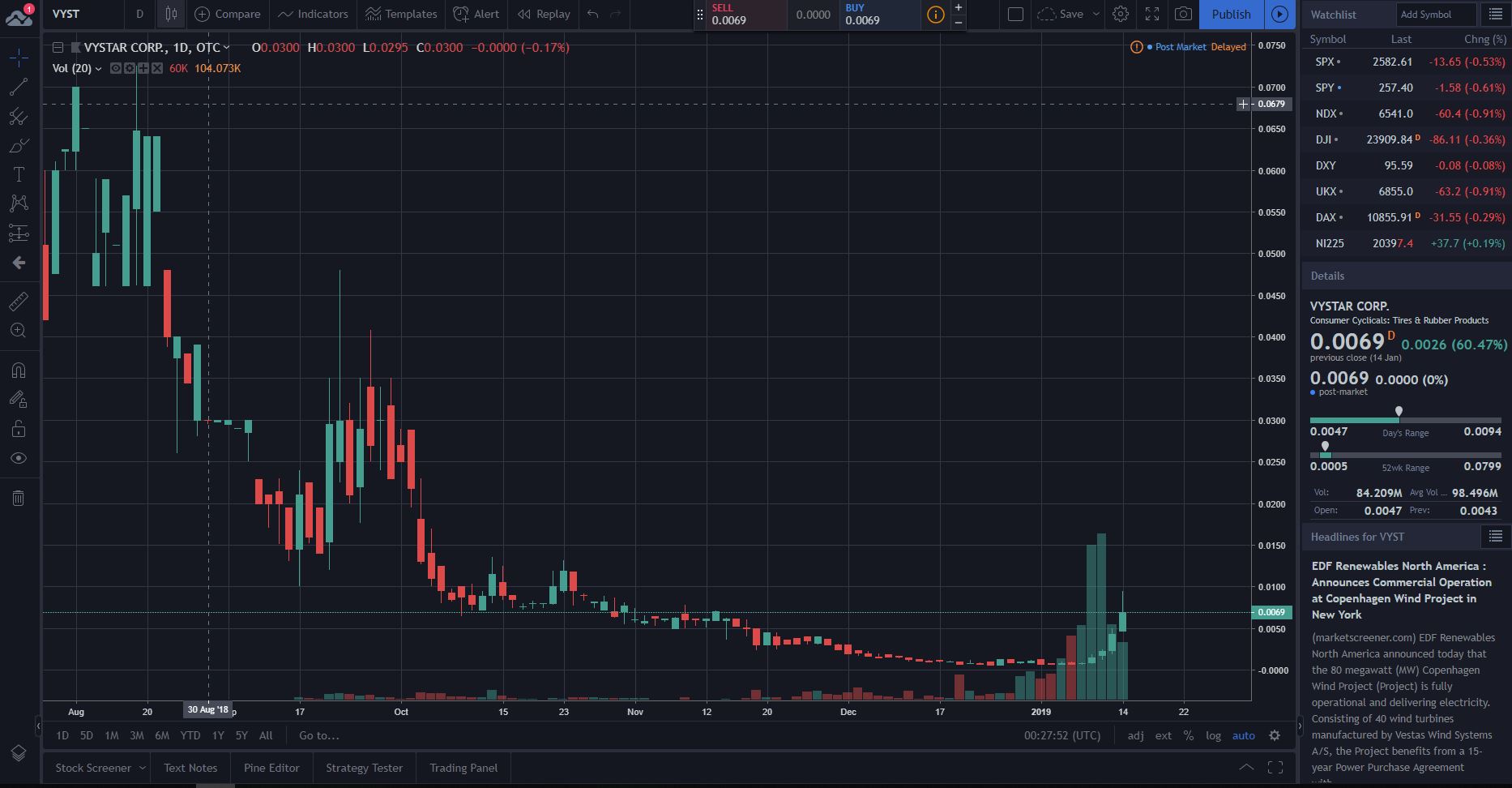Create a price Alert
This screenshot has width=1512, height=788.
point(476,14)
